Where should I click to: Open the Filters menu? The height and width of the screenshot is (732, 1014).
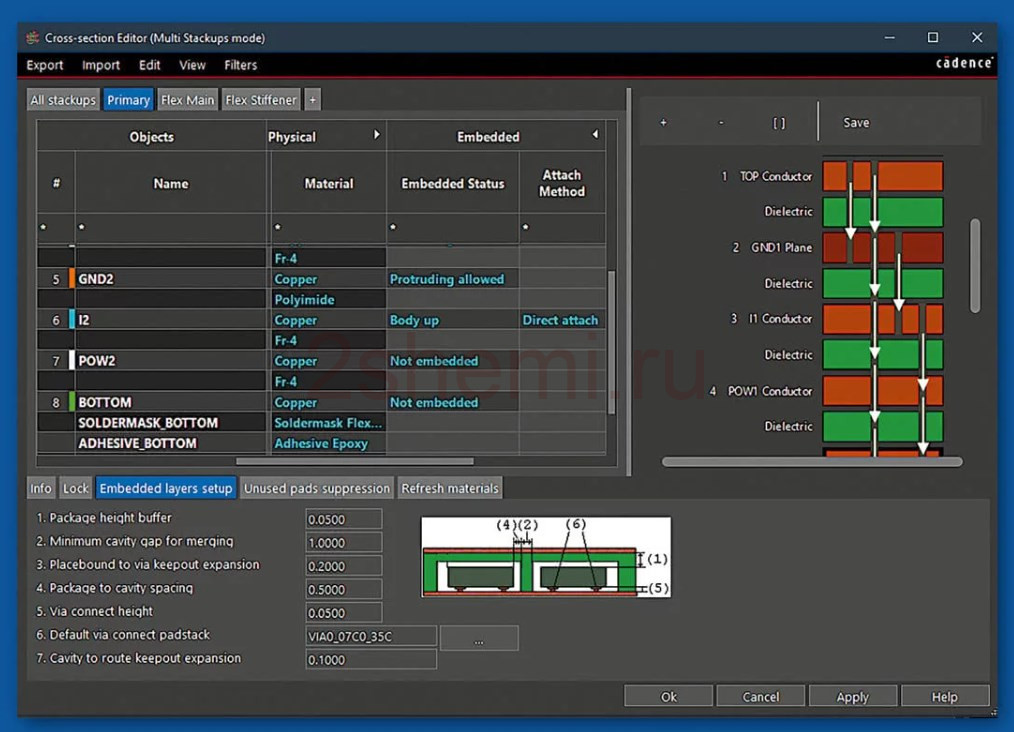241,65
